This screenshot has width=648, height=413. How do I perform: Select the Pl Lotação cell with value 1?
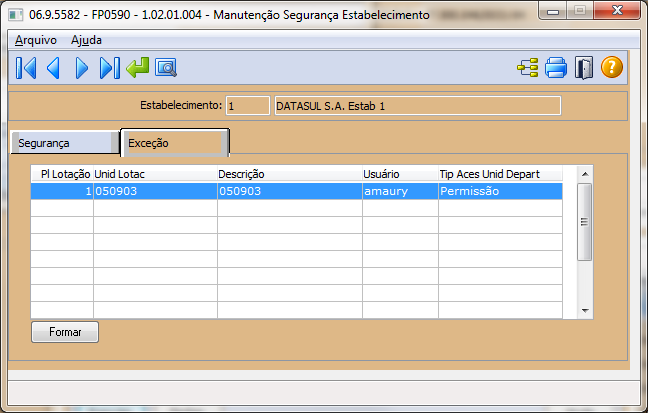pos(62,191)
